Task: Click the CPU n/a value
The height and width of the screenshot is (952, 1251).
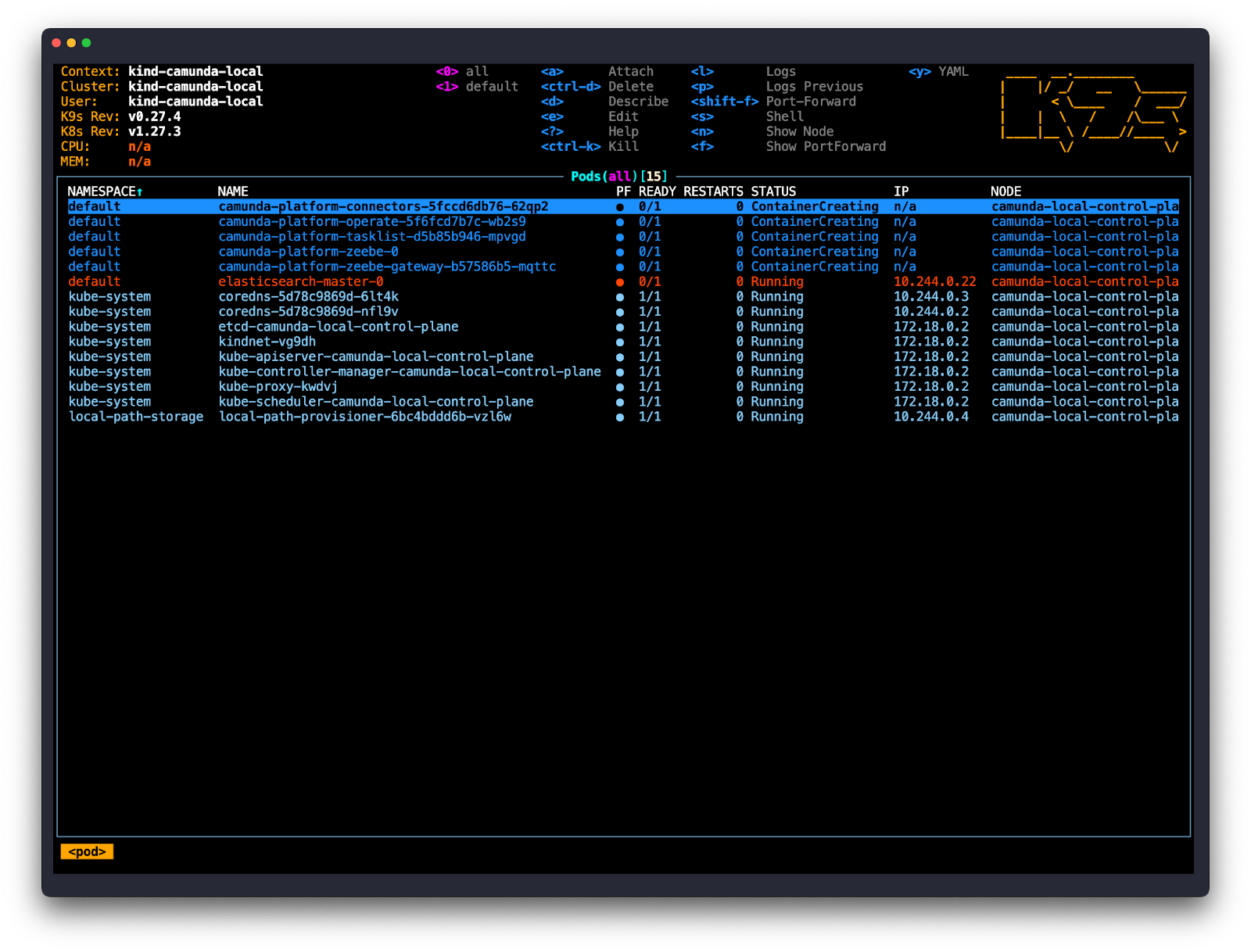Action: point(140,146)
